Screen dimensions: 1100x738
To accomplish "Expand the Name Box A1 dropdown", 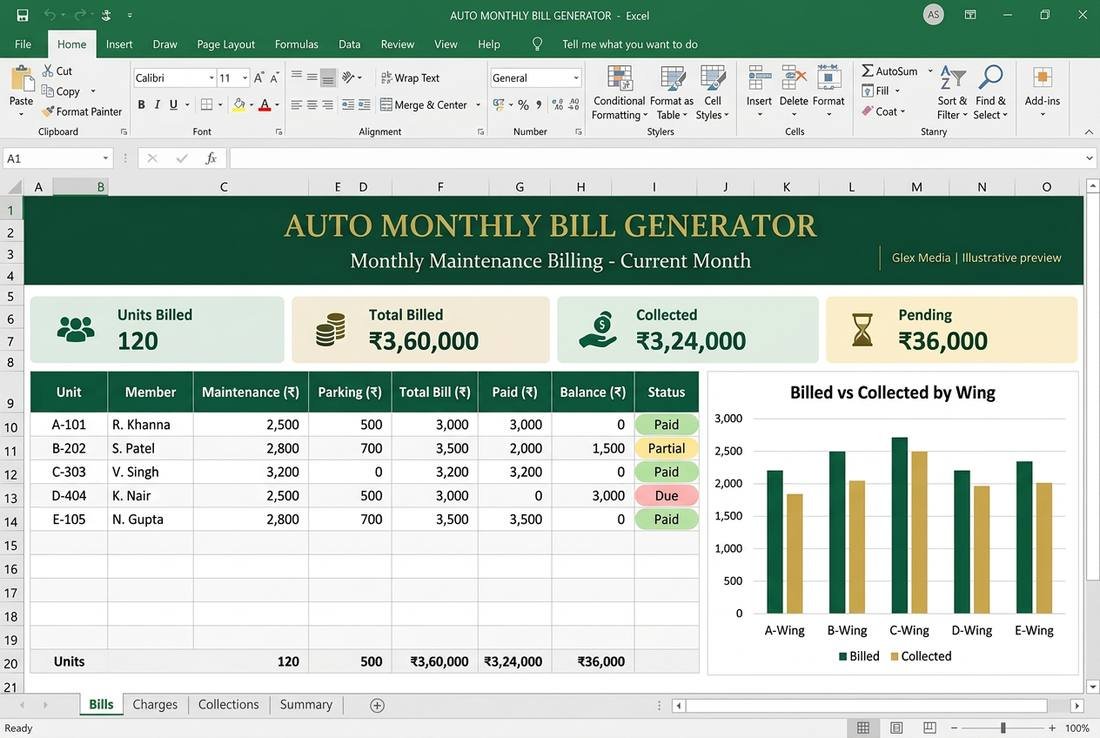I will pos(105,159).
